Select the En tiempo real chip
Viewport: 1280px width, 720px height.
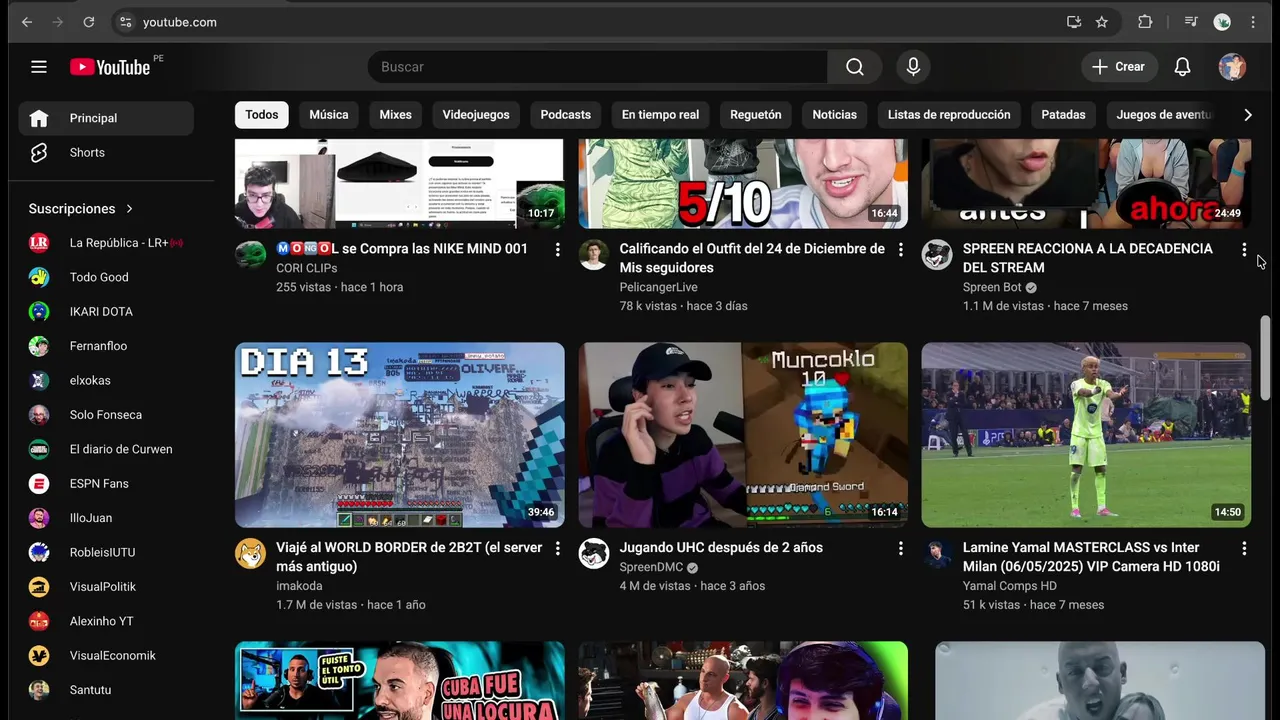tap(660, 115)
